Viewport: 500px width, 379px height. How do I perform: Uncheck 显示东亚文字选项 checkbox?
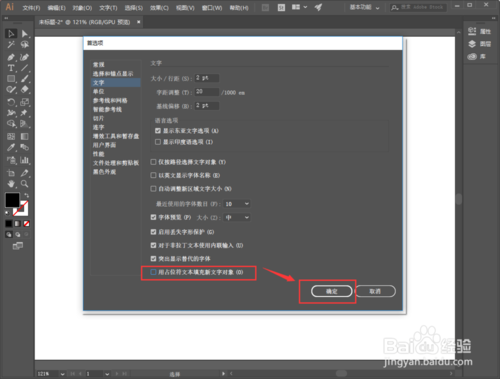158,131
